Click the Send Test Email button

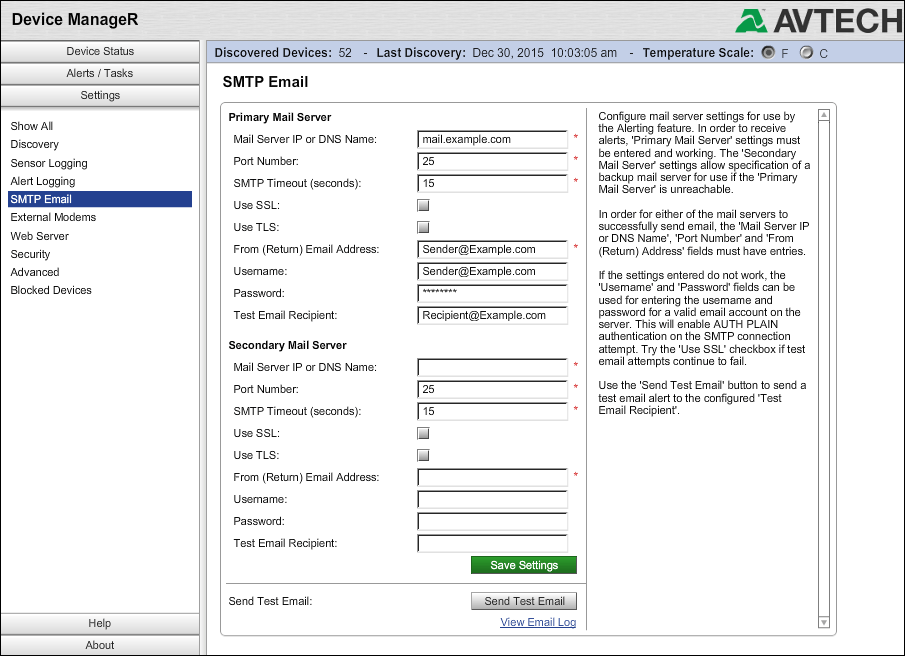pos(523,600)
